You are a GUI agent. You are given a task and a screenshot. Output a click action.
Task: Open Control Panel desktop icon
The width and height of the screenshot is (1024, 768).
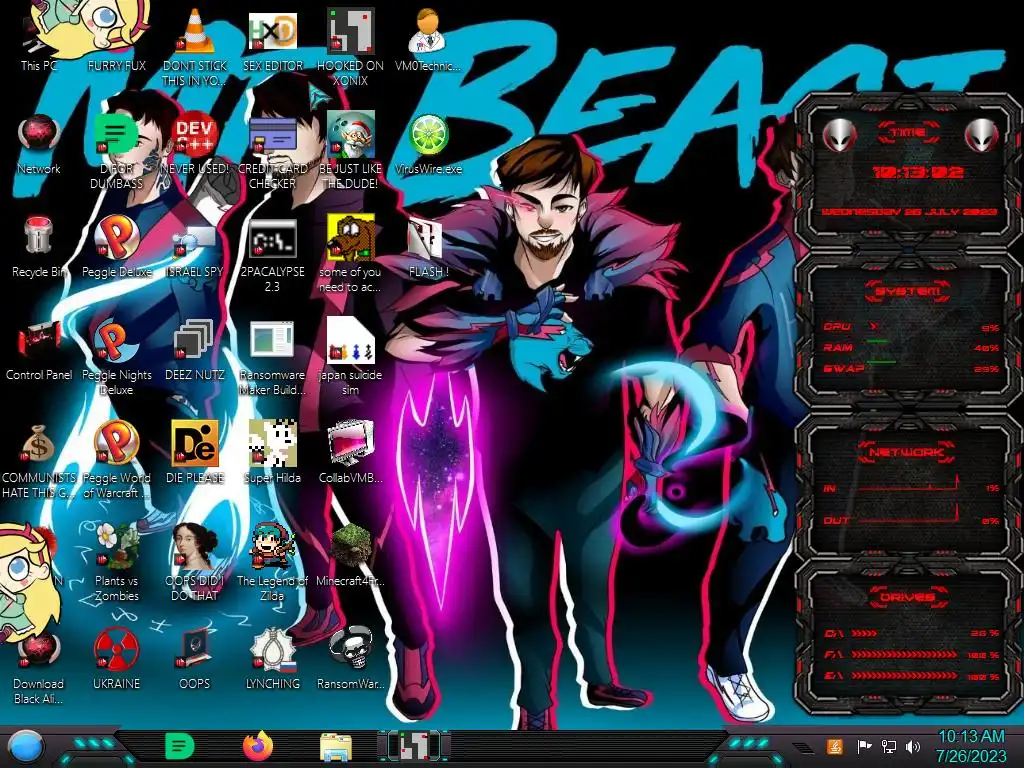(39, 351)
